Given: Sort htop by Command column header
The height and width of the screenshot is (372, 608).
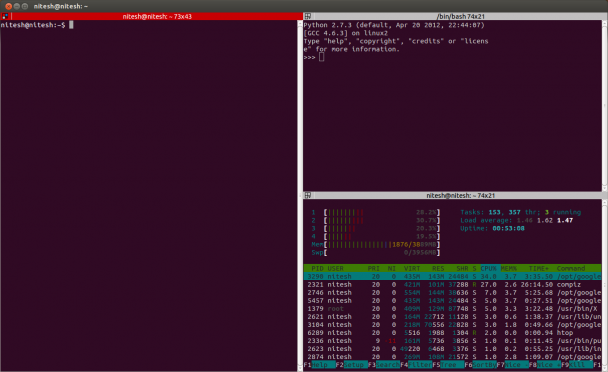Looking at the screenshot, I should tap(570, 268).
